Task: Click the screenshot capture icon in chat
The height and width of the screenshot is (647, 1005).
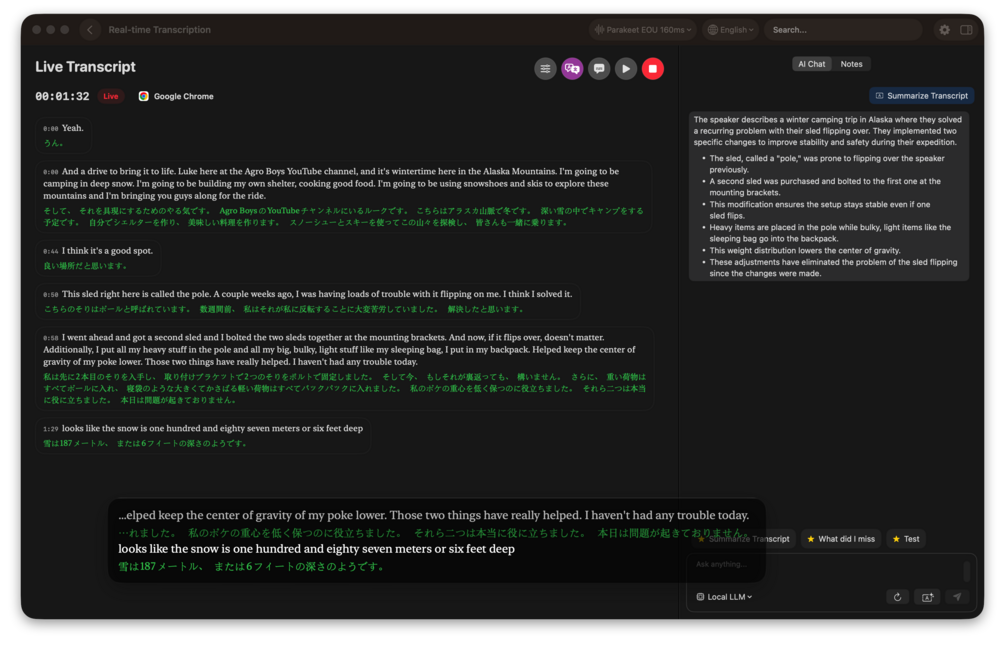Action: (x=927, y=597)
